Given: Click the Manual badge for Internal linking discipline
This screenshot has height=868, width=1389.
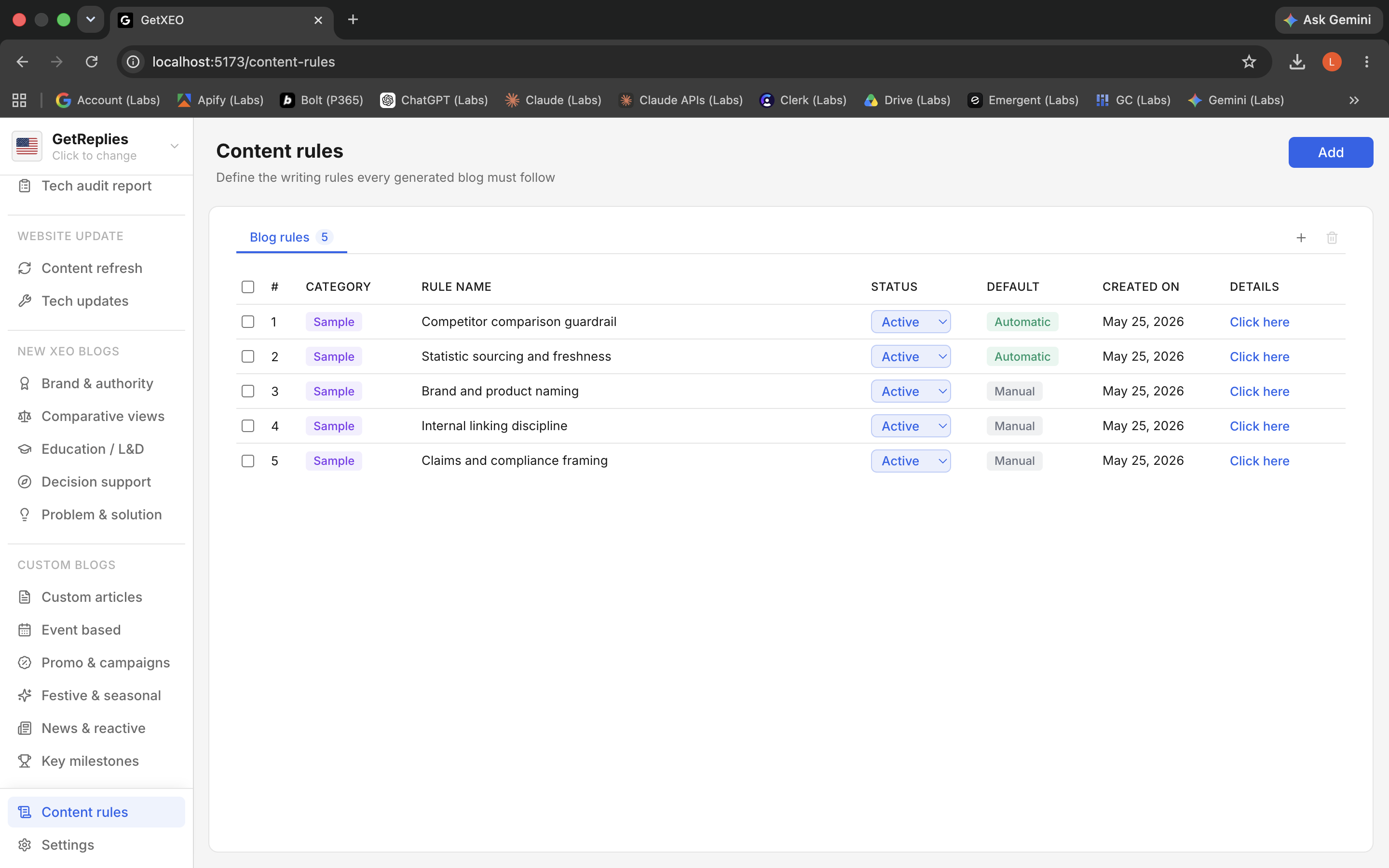Looking at the screenshot, I should pos(1014,426).
